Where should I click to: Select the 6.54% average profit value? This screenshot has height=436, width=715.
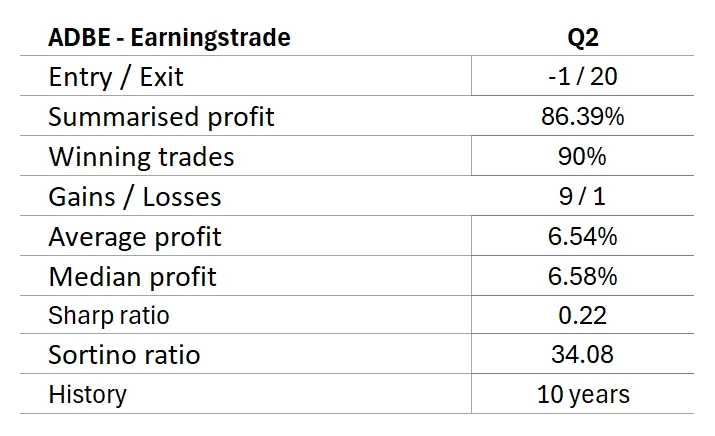582,237
